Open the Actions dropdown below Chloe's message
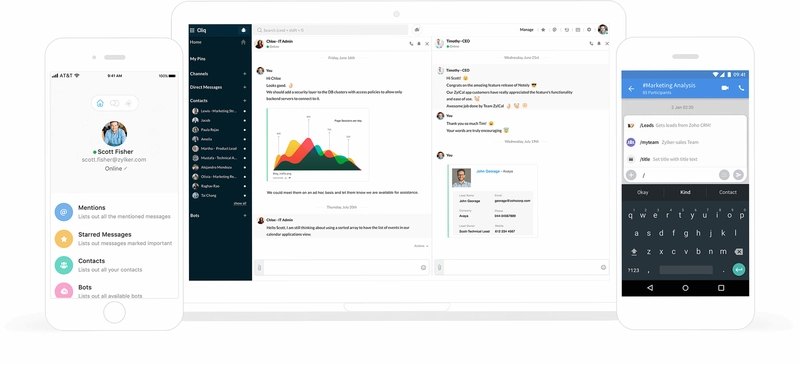 [x=421, y=246]
